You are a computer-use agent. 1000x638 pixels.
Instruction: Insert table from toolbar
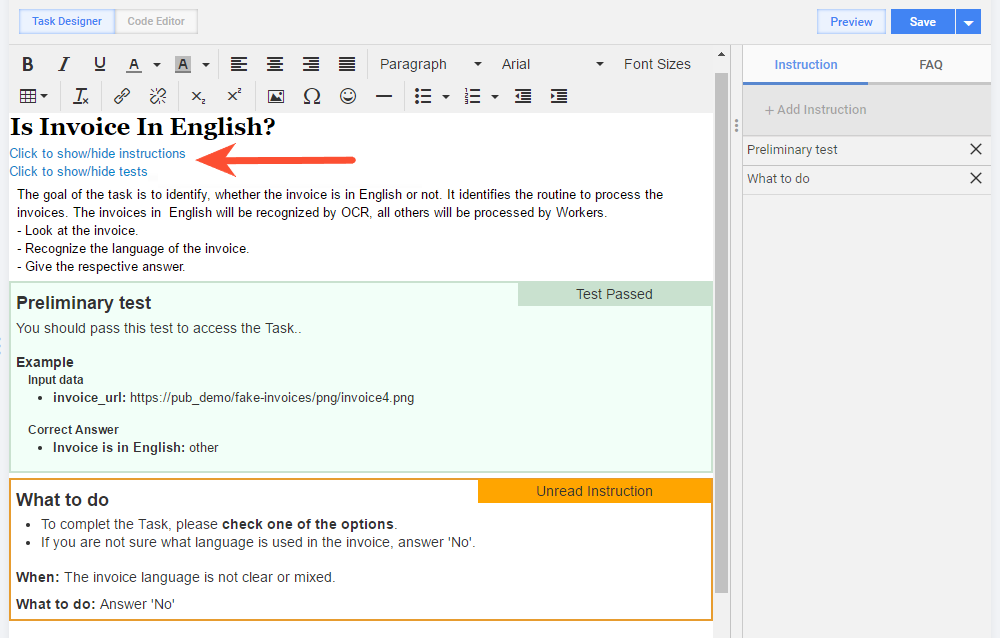point(33,96)
